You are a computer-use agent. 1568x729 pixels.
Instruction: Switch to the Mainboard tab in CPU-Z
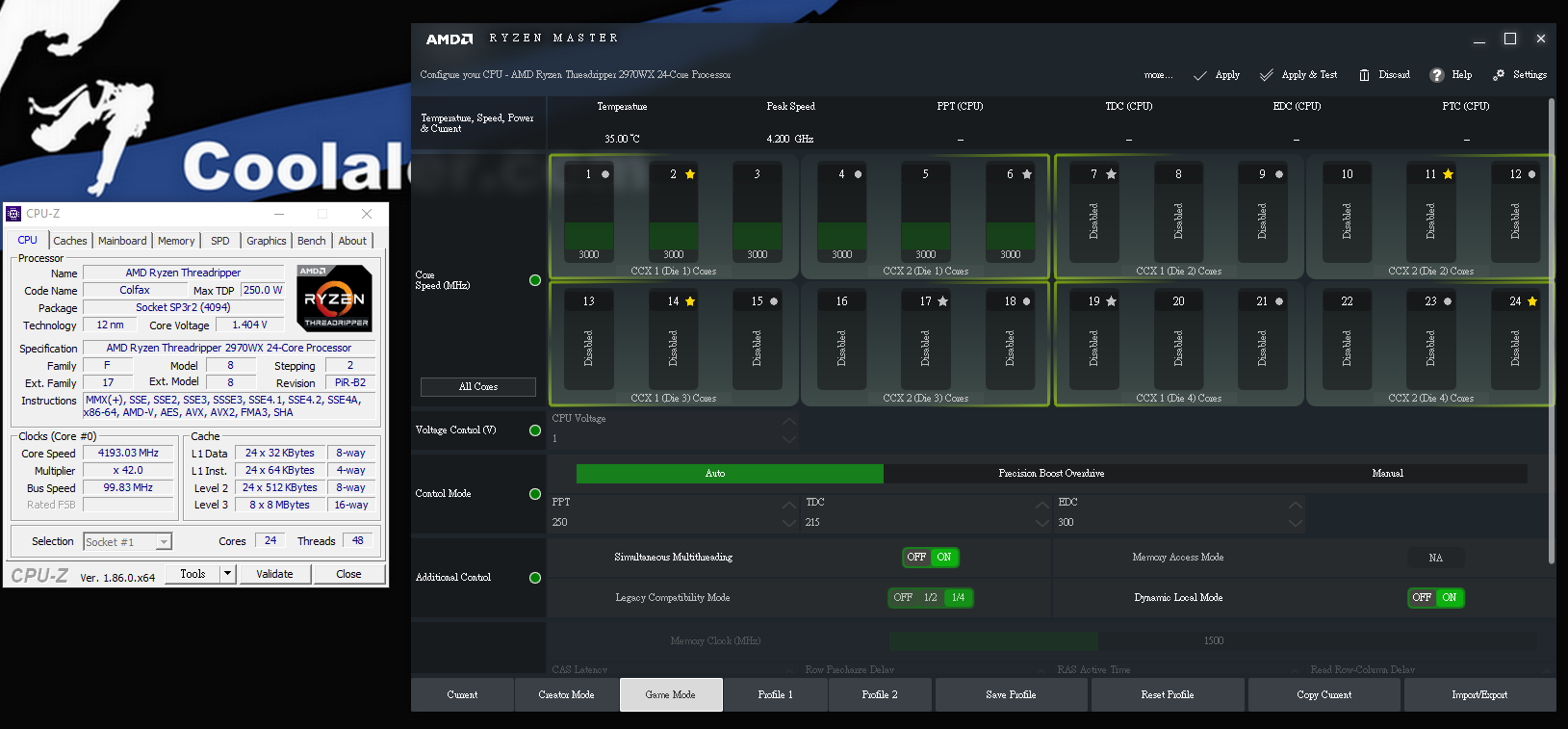[122, 241]
